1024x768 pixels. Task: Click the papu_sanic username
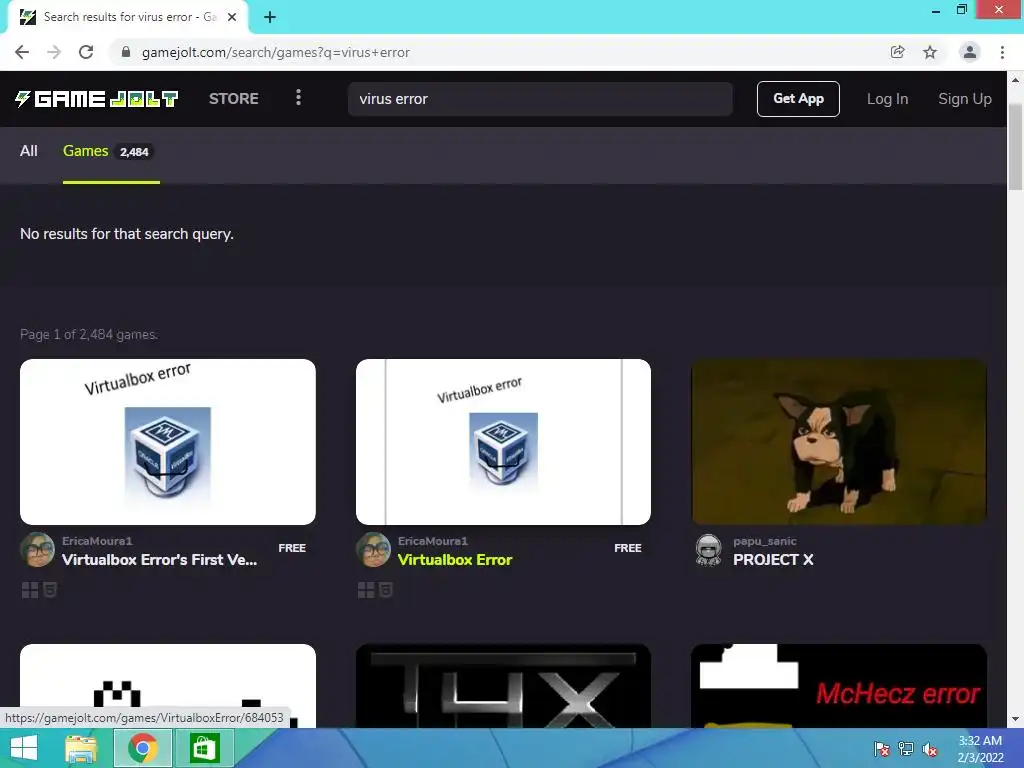pyautogui.click(x=765, y=541)
